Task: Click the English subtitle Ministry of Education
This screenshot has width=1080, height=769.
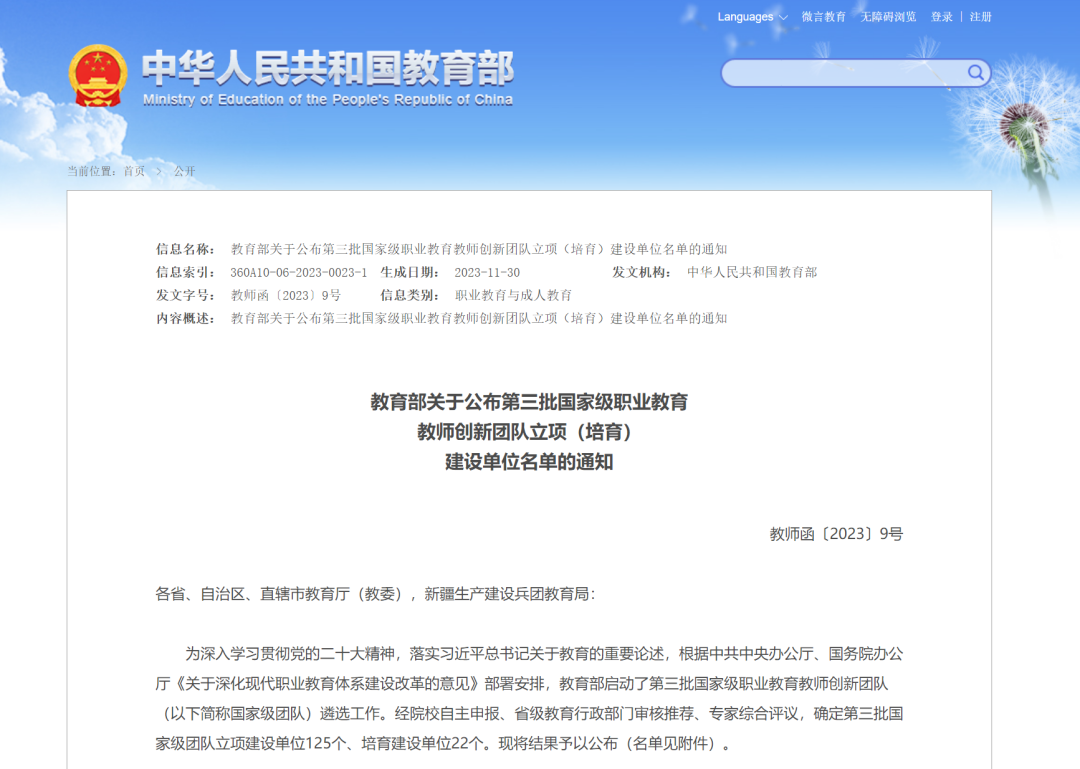Action: (328, 100)
